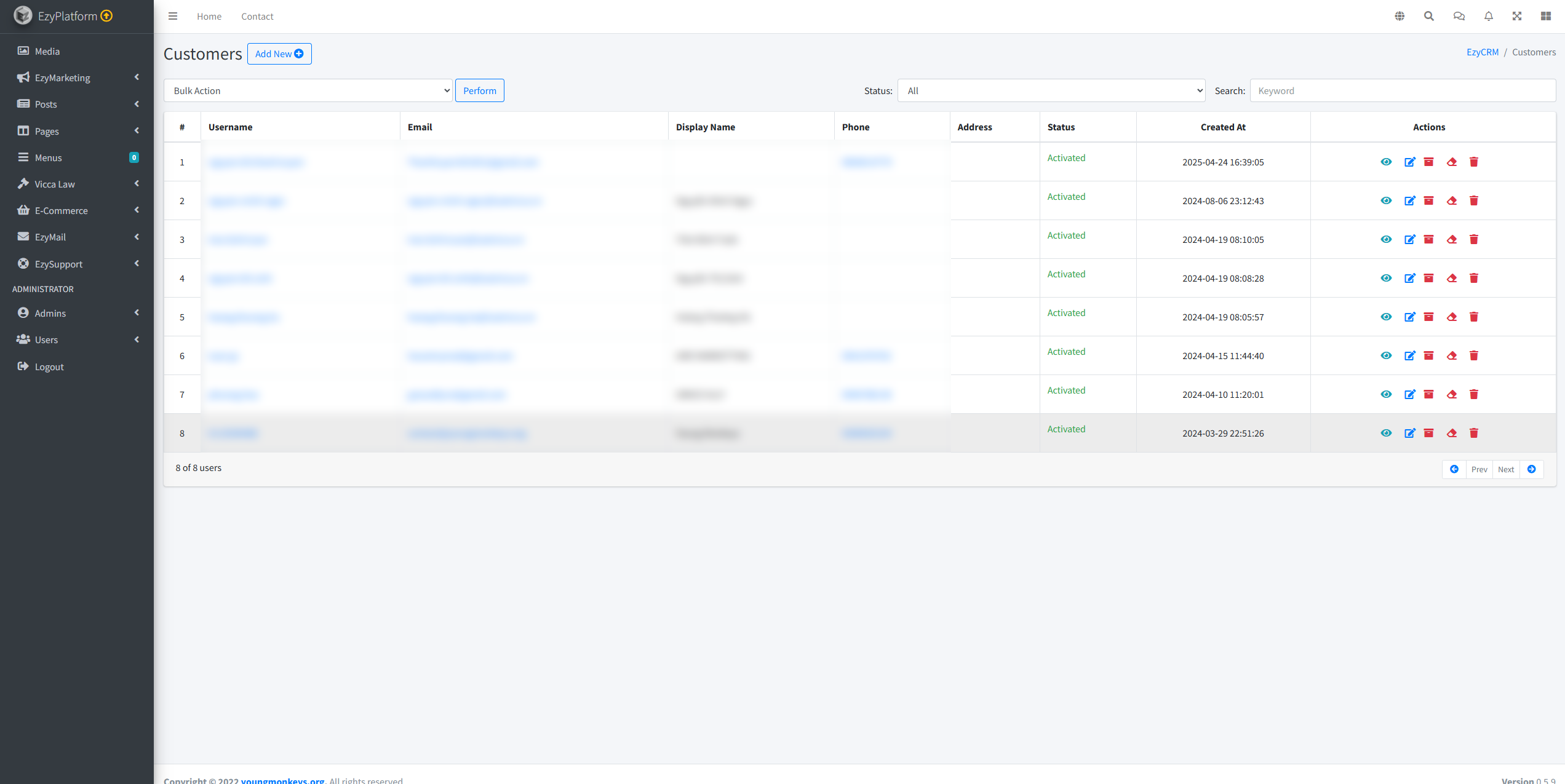Click the eraser icon for customer row 5
This screenshot has height=784, width=1565.
(x=1452, y=317)
